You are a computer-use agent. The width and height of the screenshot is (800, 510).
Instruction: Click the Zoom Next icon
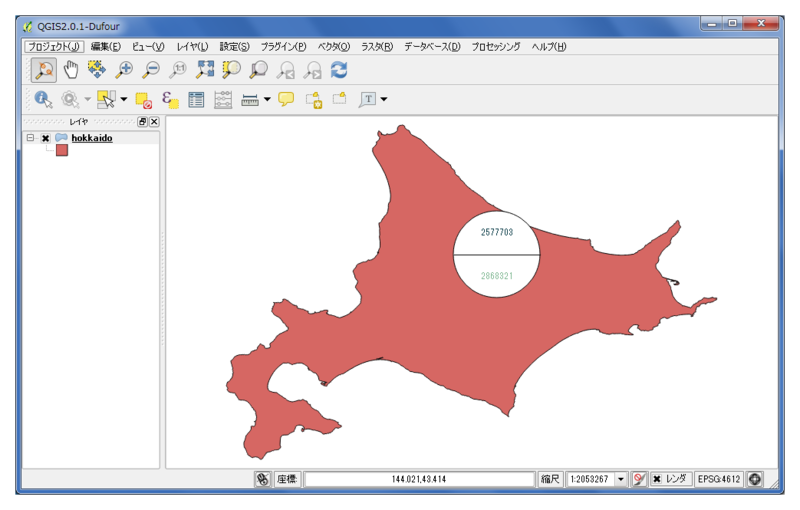(x=313, y=70)
